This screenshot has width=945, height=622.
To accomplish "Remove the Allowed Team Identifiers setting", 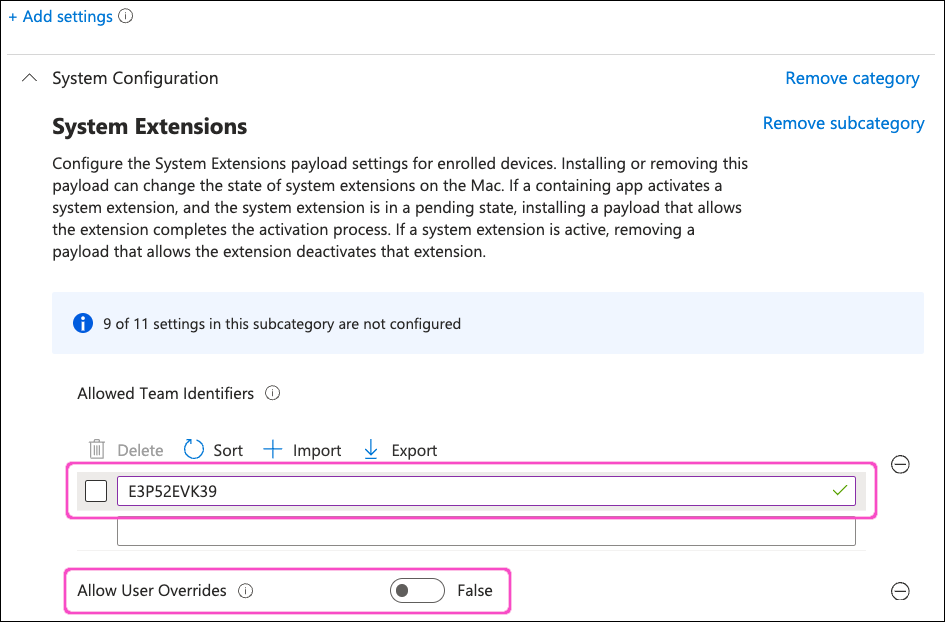I will point(900,464).
